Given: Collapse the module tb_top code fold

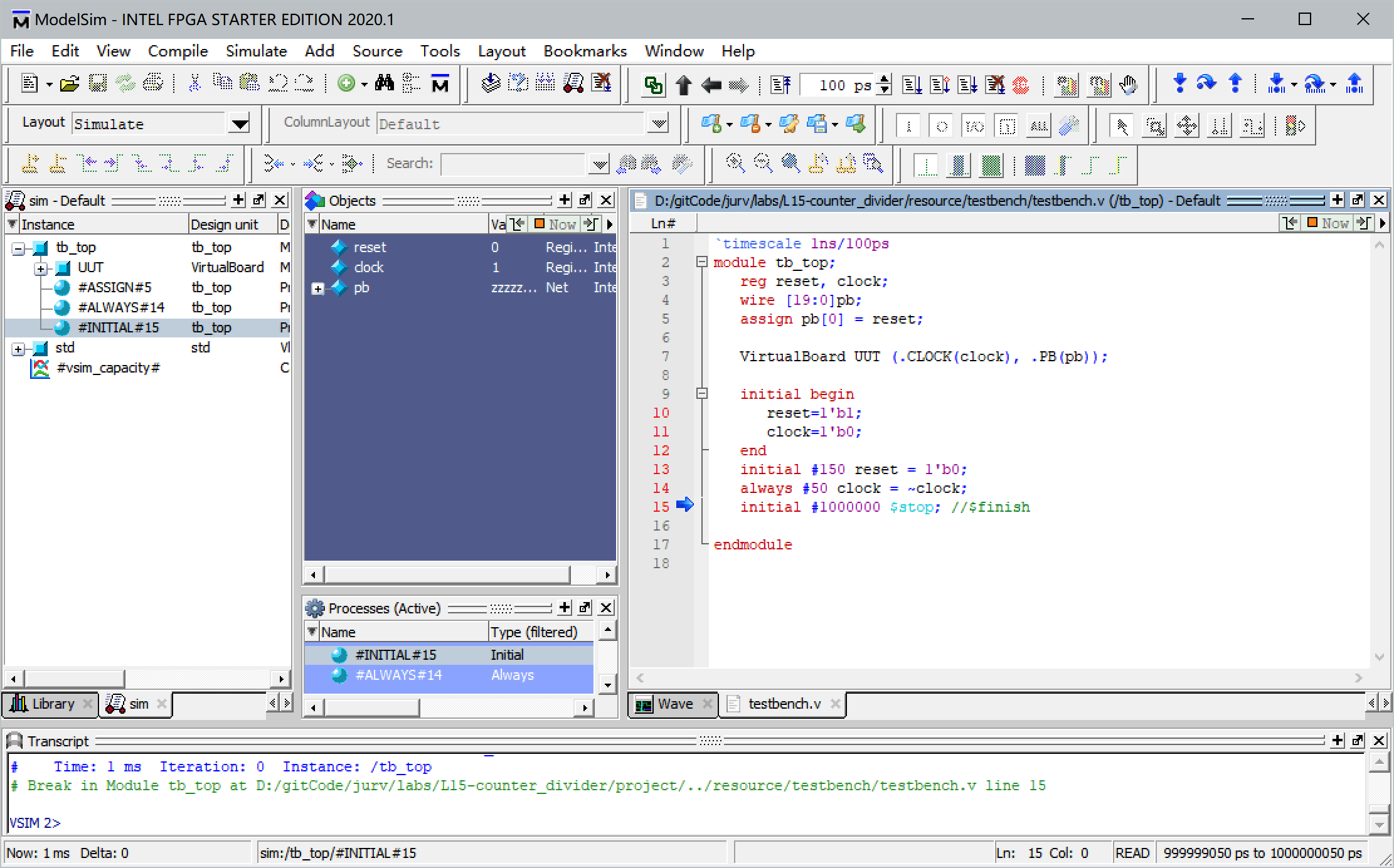Looking at the screenshot, I should click(x=702, y=262).
